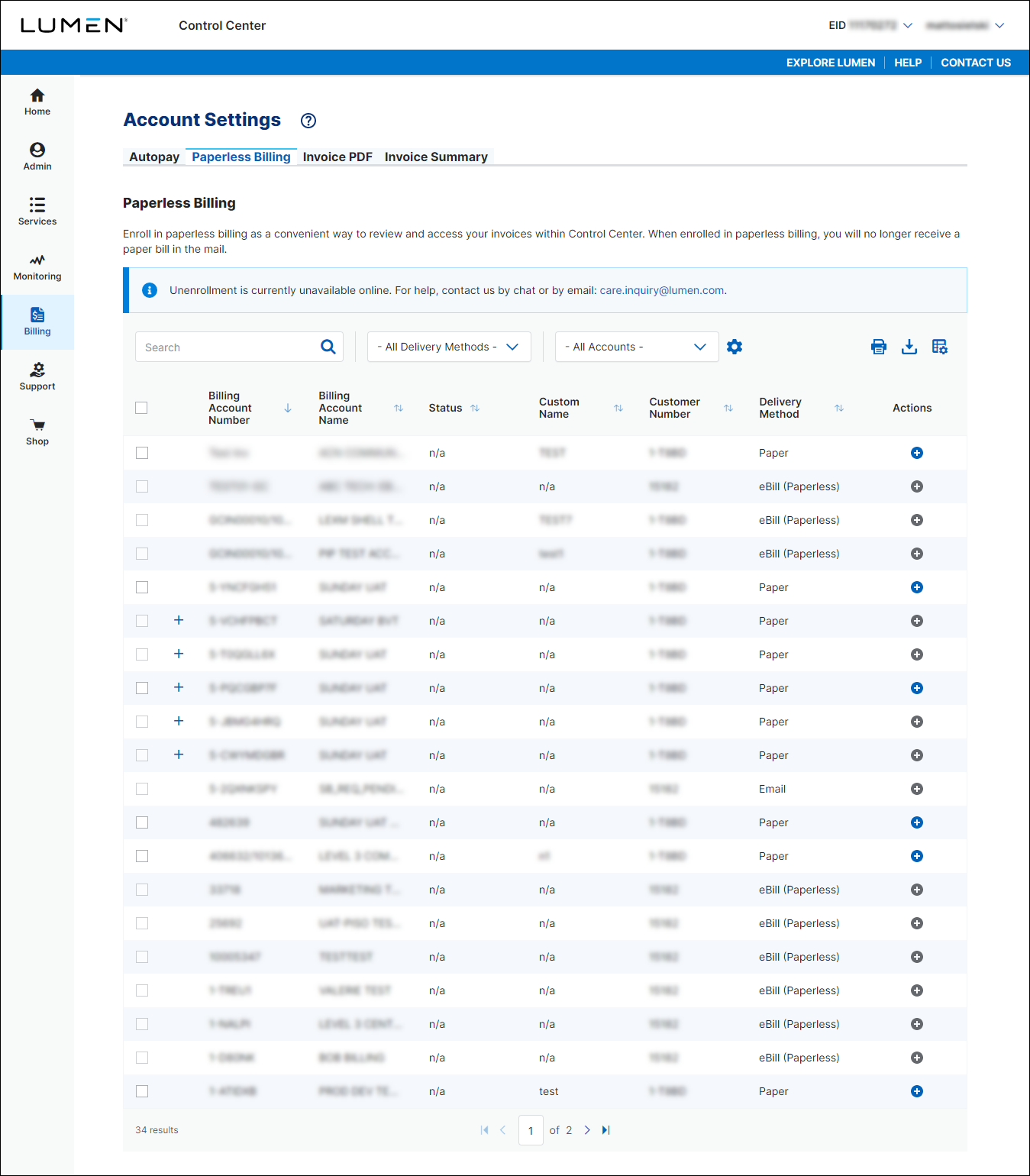This screenshot has height=1176, width=1030.
Task: Tick the checkbox of the row above the Email row
Action: click(142, 755)
